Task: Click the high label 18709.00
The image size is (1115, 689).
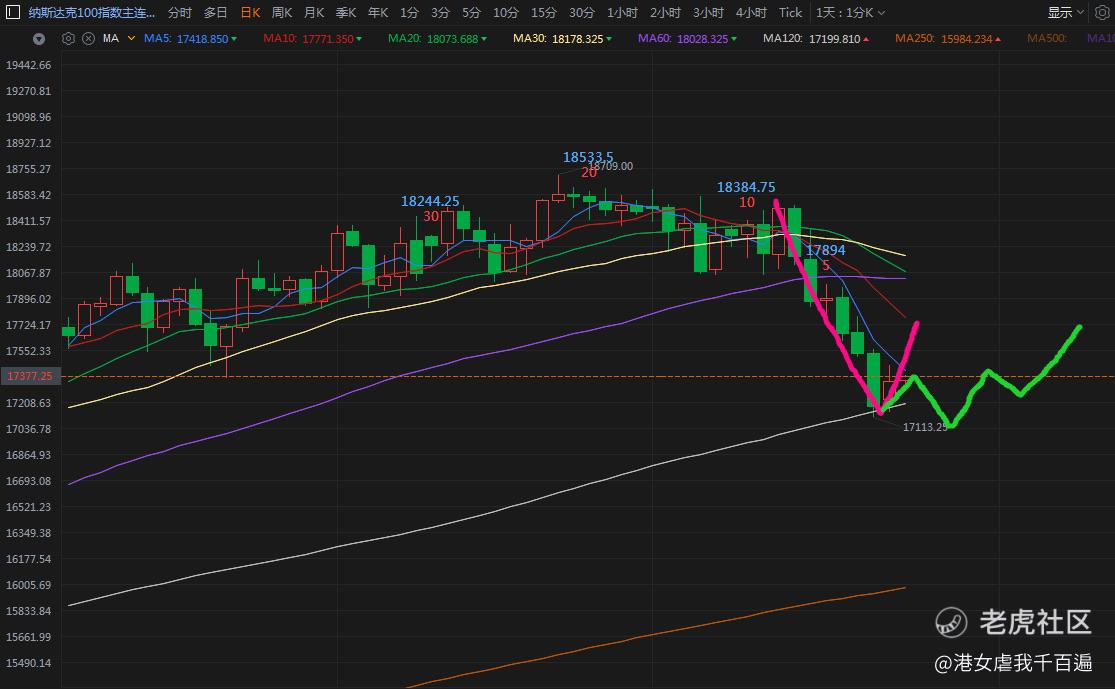Action: click(611, 166)
